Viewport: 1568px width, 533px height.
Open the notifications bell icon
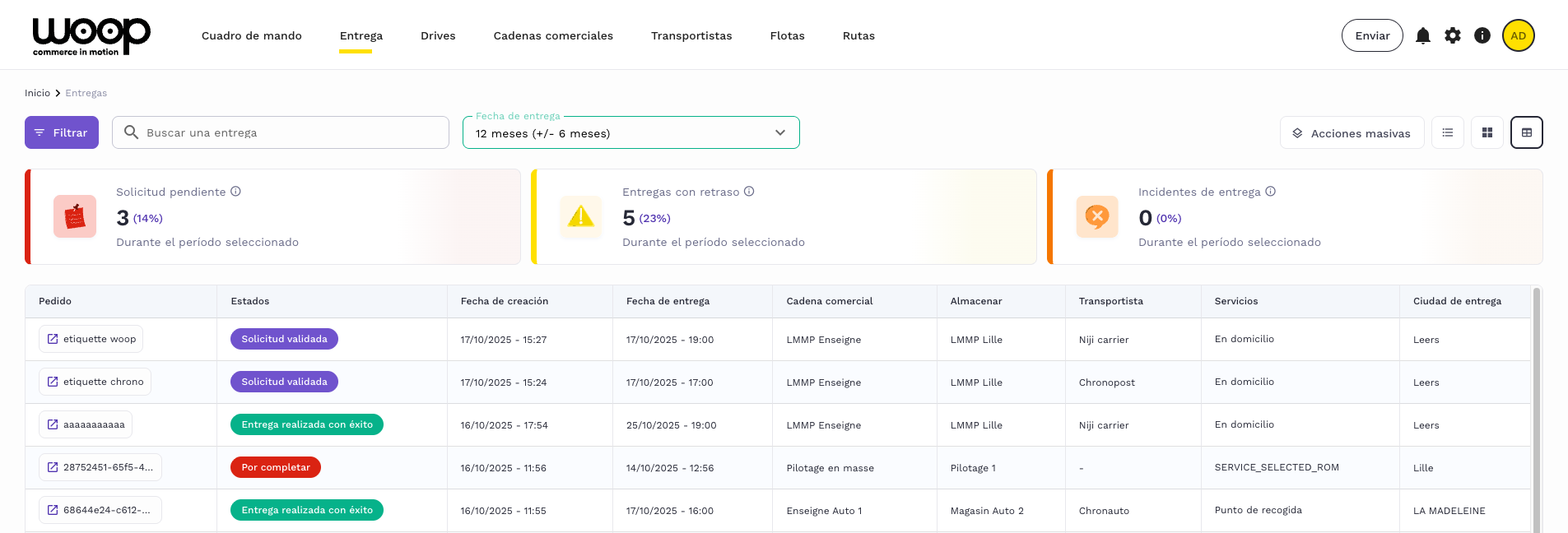[x=1422, y=35]
